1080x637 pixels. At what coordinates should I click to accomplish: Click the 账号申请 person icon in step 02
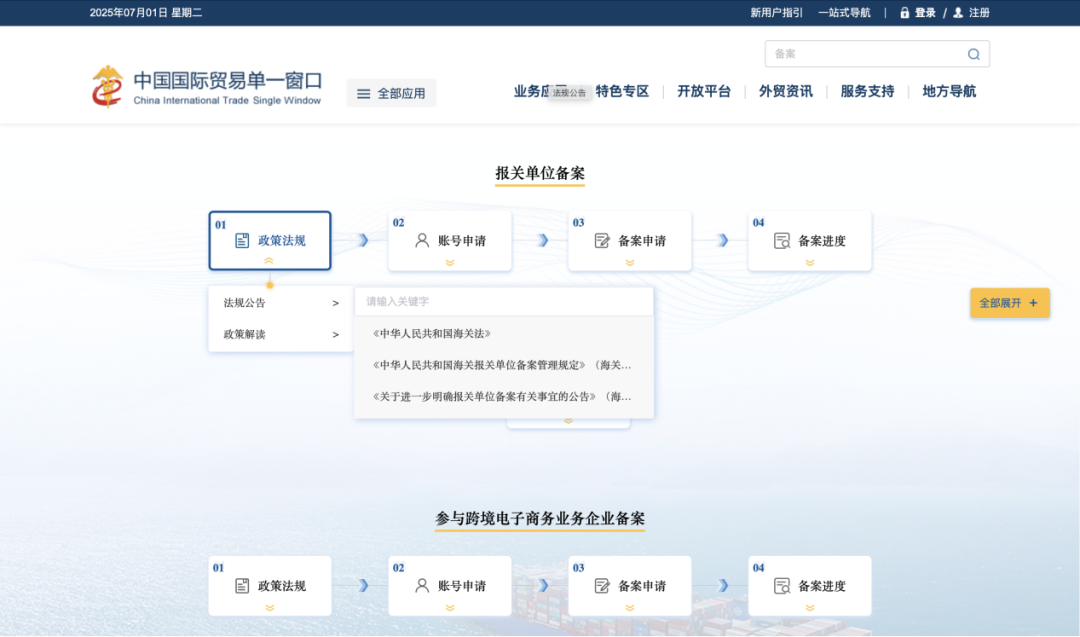point(421,240)
